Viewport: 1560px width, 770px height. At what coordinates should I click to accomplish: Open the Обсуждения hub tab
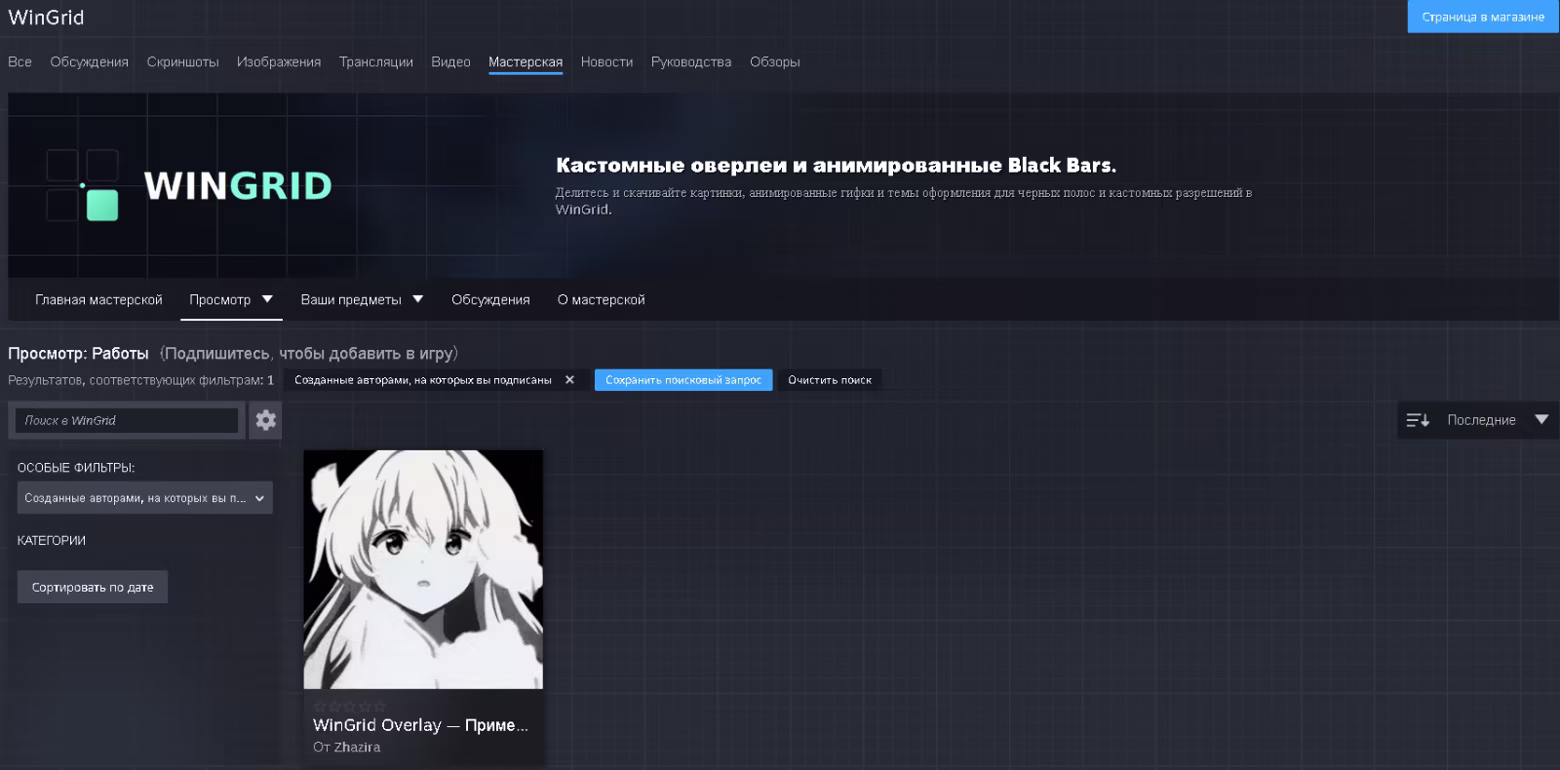coord(89,62)
